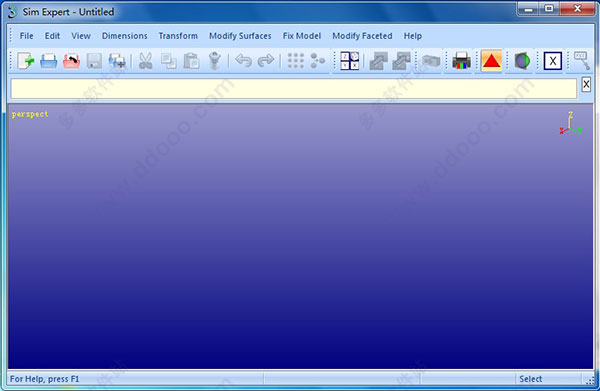
Task: Click the blue Open file tray icon
Action: [x=49, y=61]
